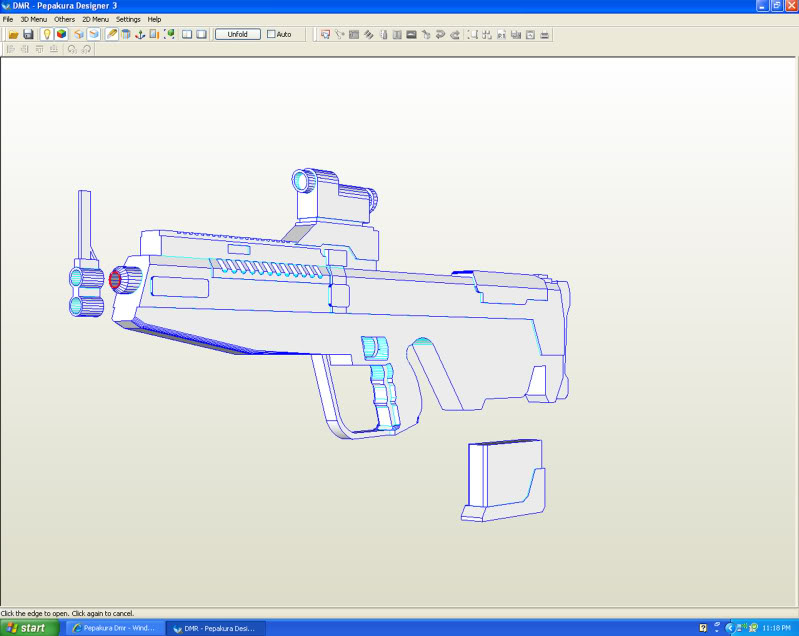Click the align left icon
The image size is (799, 636).
click(10, 49)
